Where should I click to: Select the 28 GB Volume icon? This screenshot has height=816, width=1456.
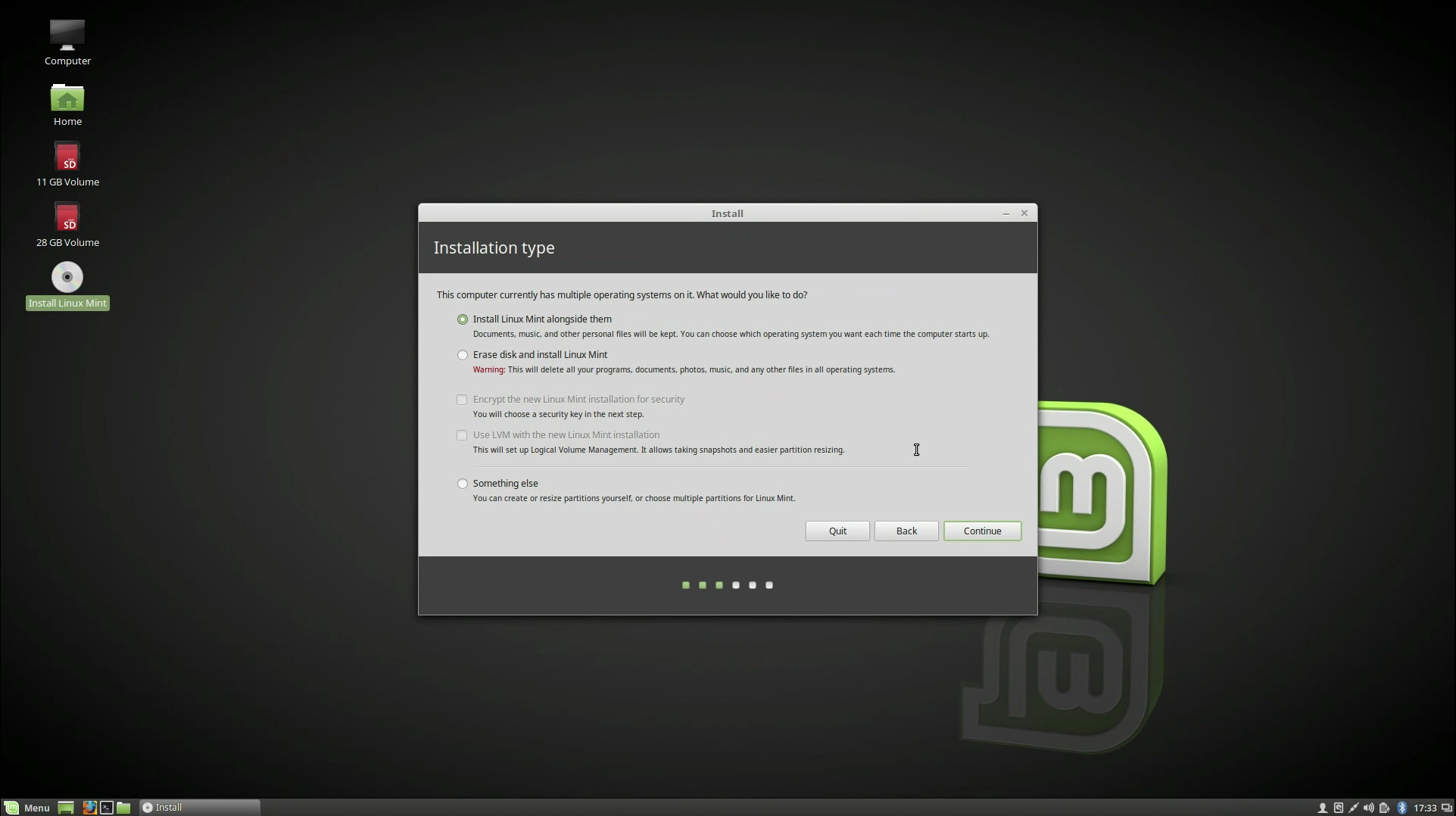(x=67, y=218)
